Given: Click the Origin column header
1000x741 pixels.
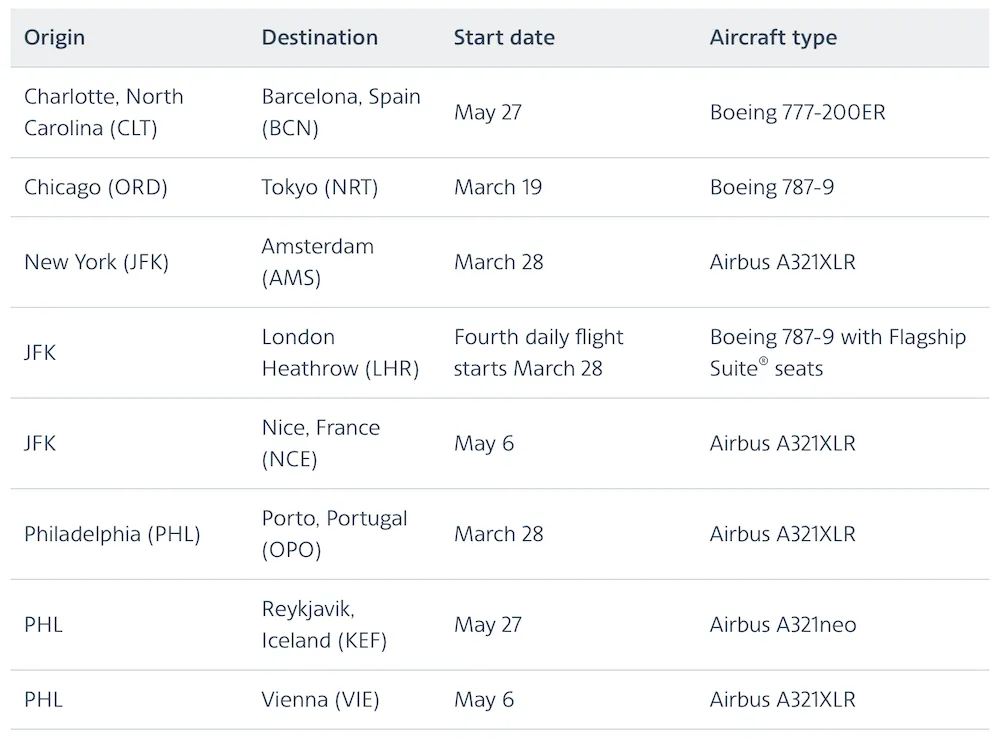Looking at the screenshot, I should (54, 37).
